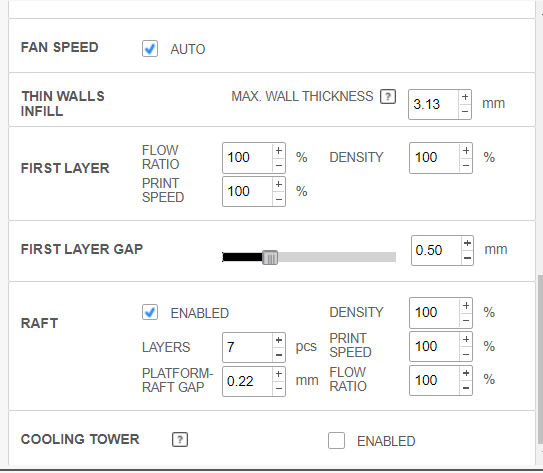Increase Raft print speed value
This screenshot has height=473, width=543.
[x=466, y=339]
